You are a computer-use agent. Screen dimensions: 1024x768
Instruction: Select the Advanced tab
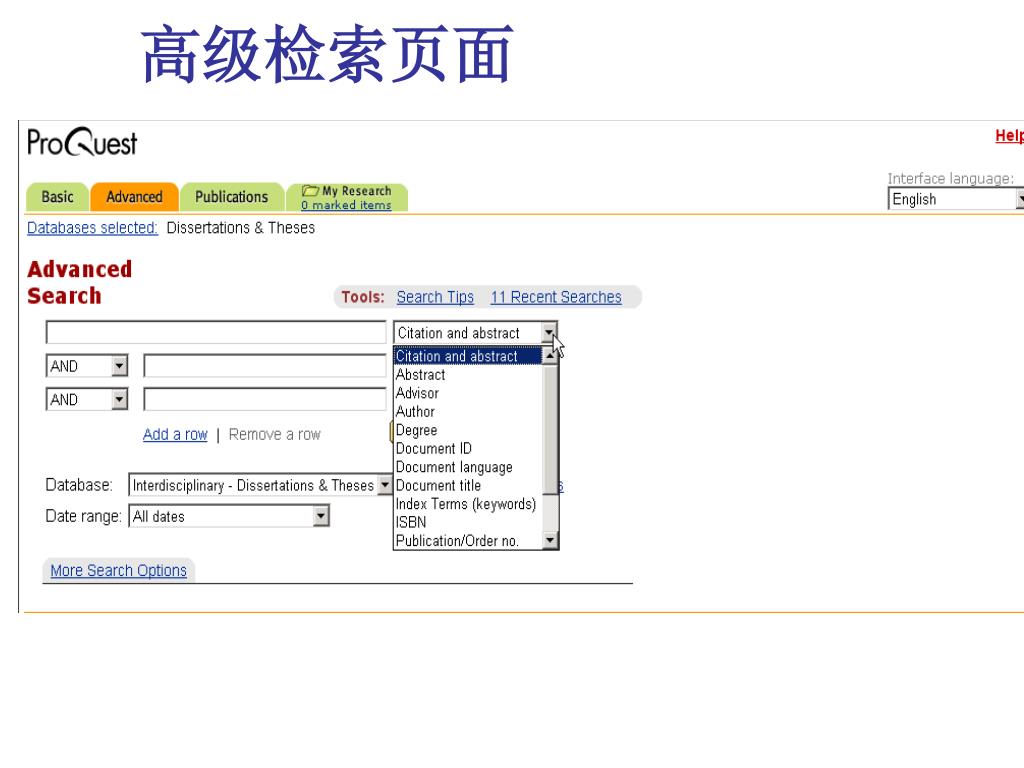[134, 197]
